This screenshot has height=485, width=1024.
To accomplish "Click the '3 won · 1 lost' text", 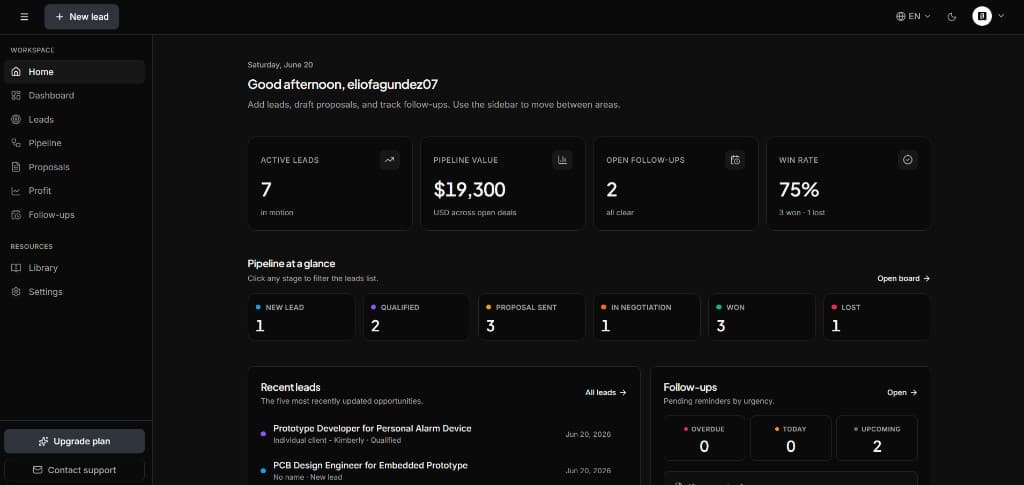I will click(x=802, y=213).
